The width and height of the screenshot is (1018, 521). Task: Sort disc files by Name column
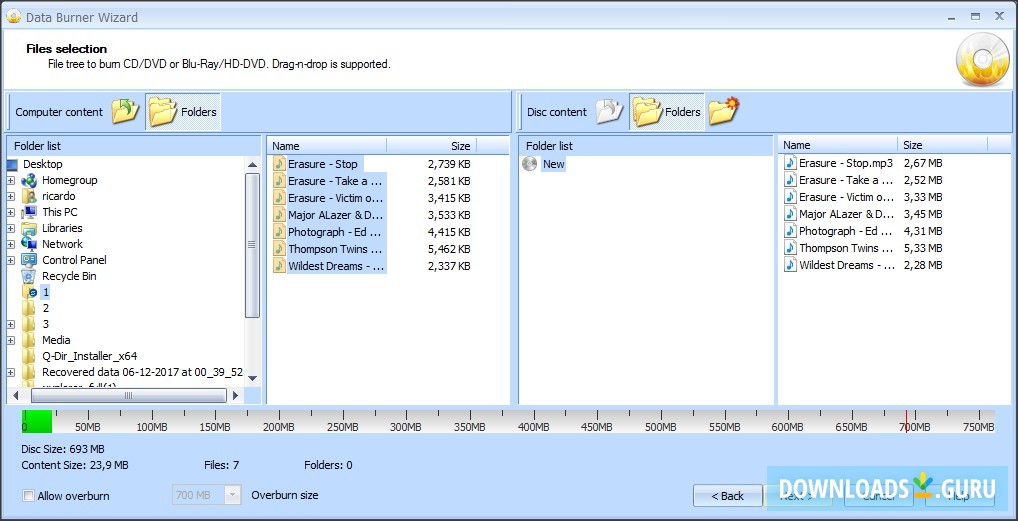(x=838, y=146)
